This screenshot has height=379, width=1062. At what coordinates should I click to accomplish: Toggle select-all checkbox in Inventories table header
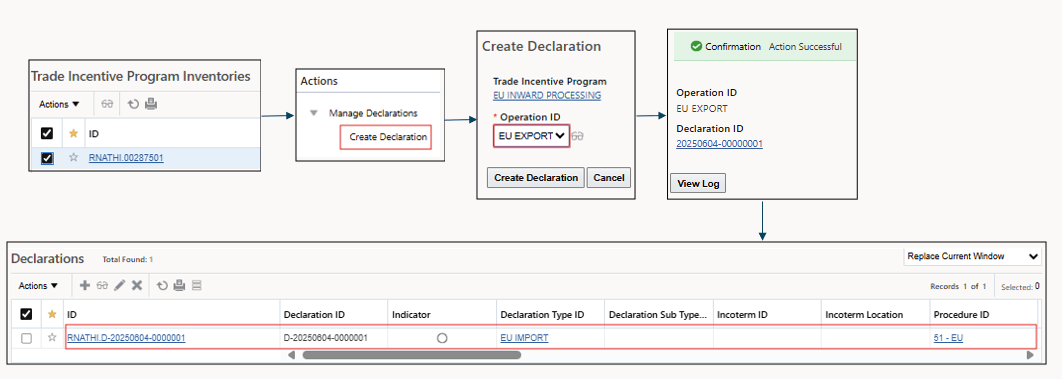click(x=47, y=133)
